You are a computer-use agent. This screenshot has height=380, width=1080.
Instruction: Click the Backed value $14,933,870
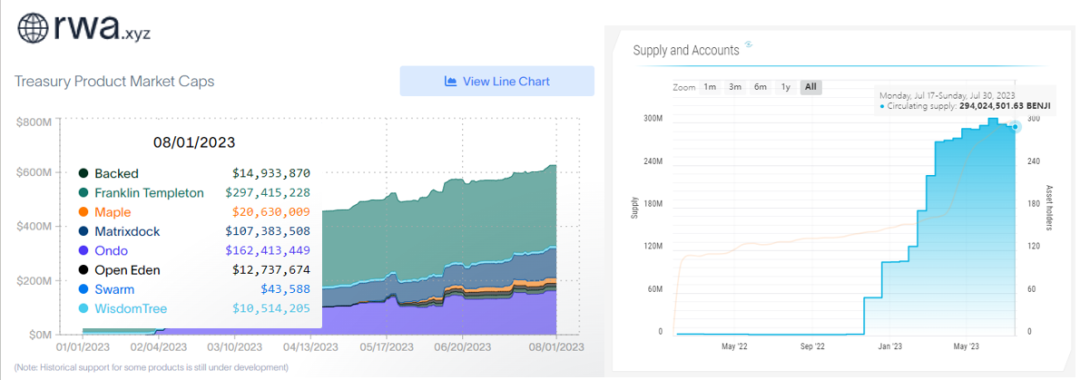(x=271, y=173)
